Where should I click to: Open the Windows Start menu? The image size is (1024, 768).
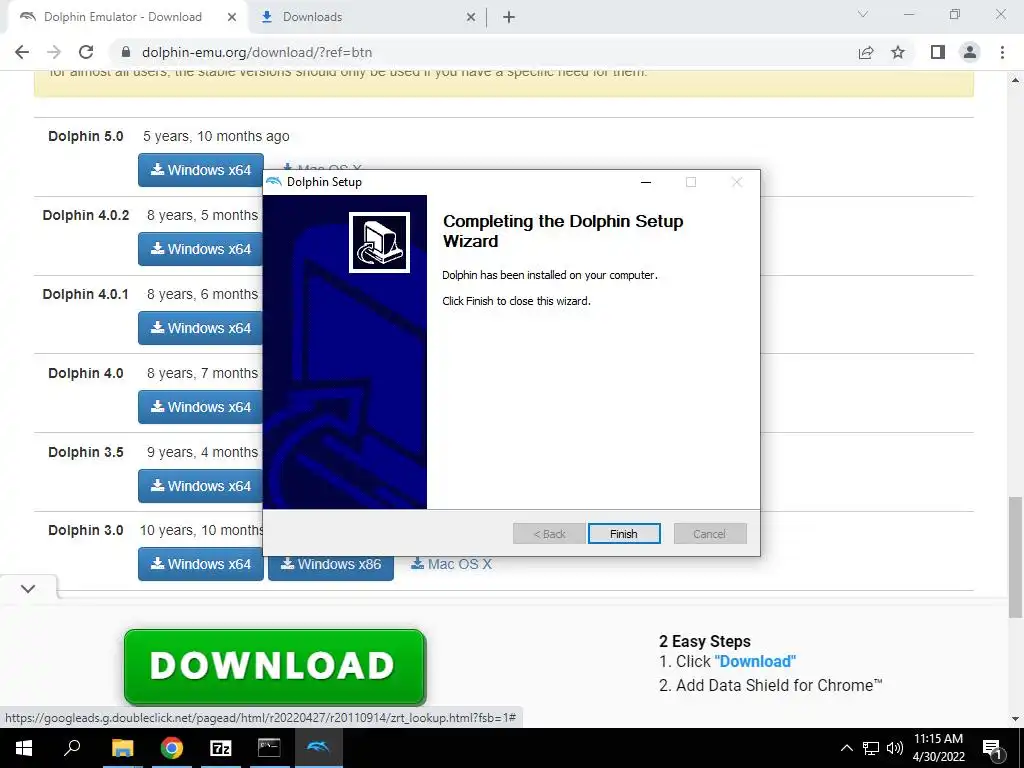[24, 748]
